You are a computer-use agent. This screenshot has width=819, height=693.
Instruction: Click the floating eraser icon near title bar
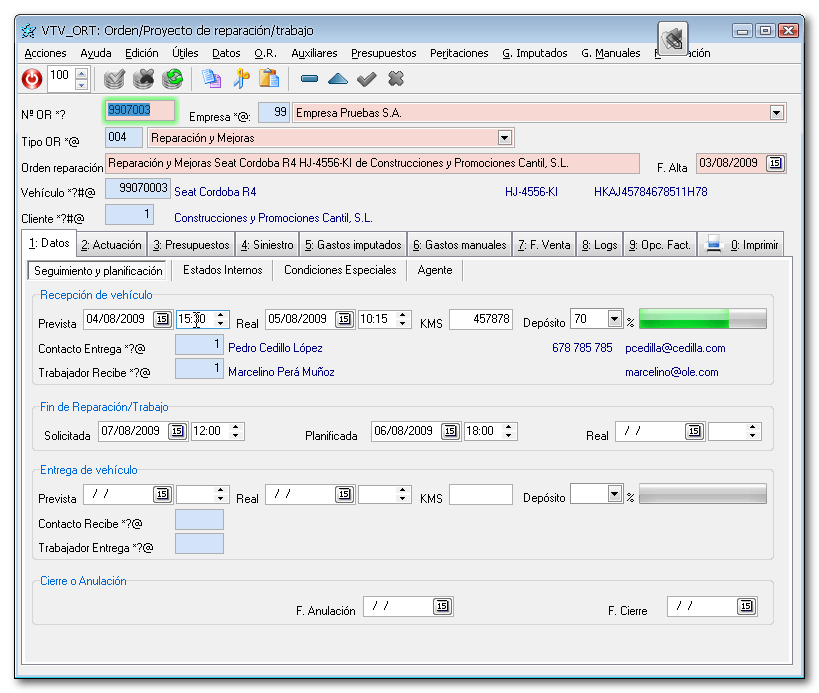point(673,39)
